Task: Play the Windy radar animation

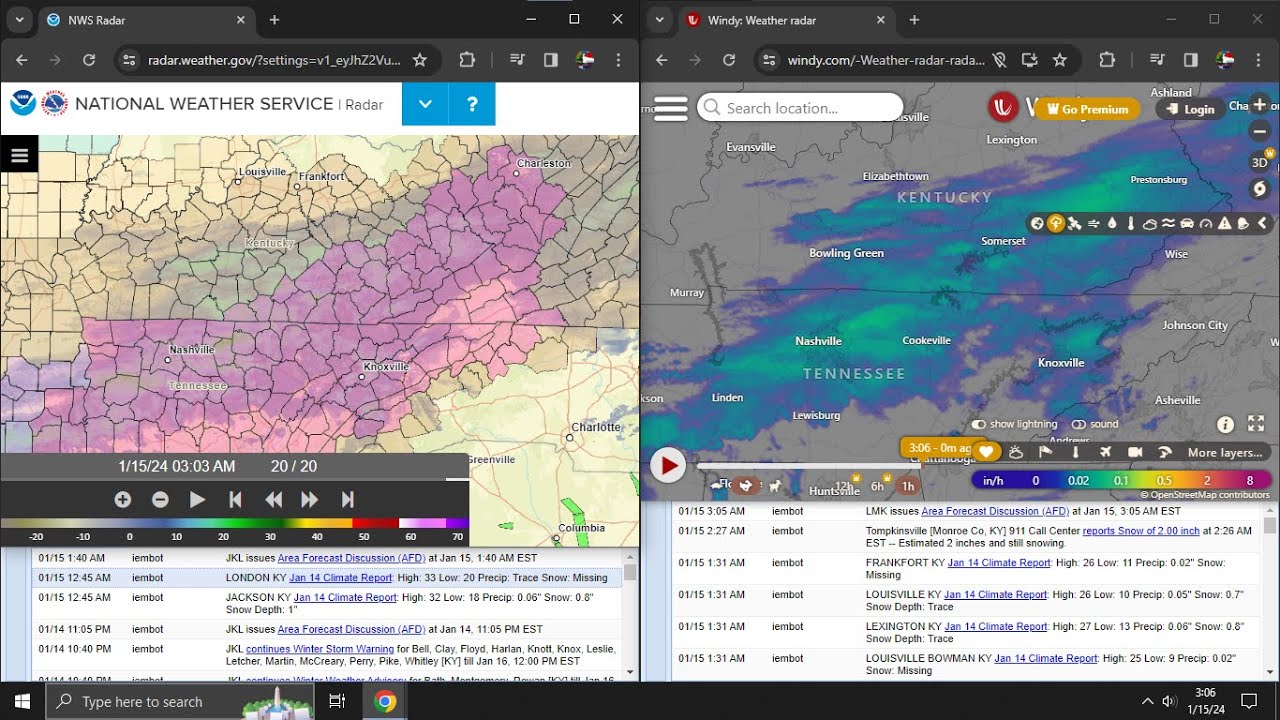Action: pyautogui.click(x=668, y=465)
